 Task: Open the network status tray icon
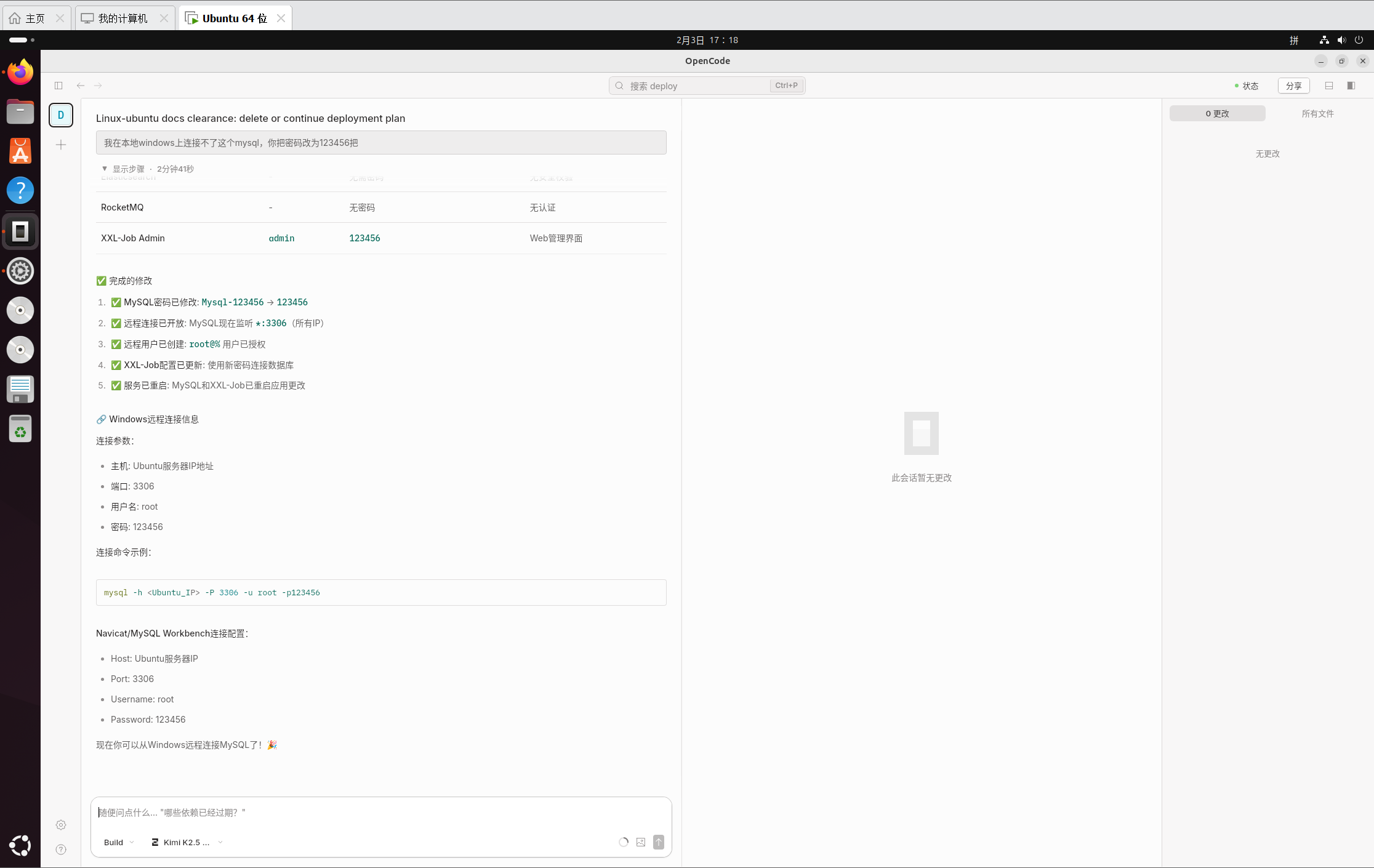tap(1324, 40)
